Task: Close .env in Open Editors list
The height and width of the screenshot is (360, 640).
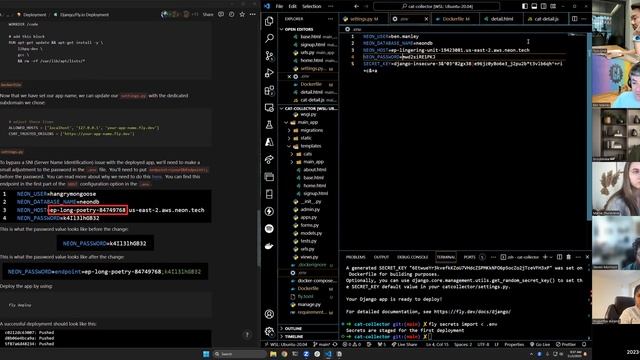Action: (289, 76)
